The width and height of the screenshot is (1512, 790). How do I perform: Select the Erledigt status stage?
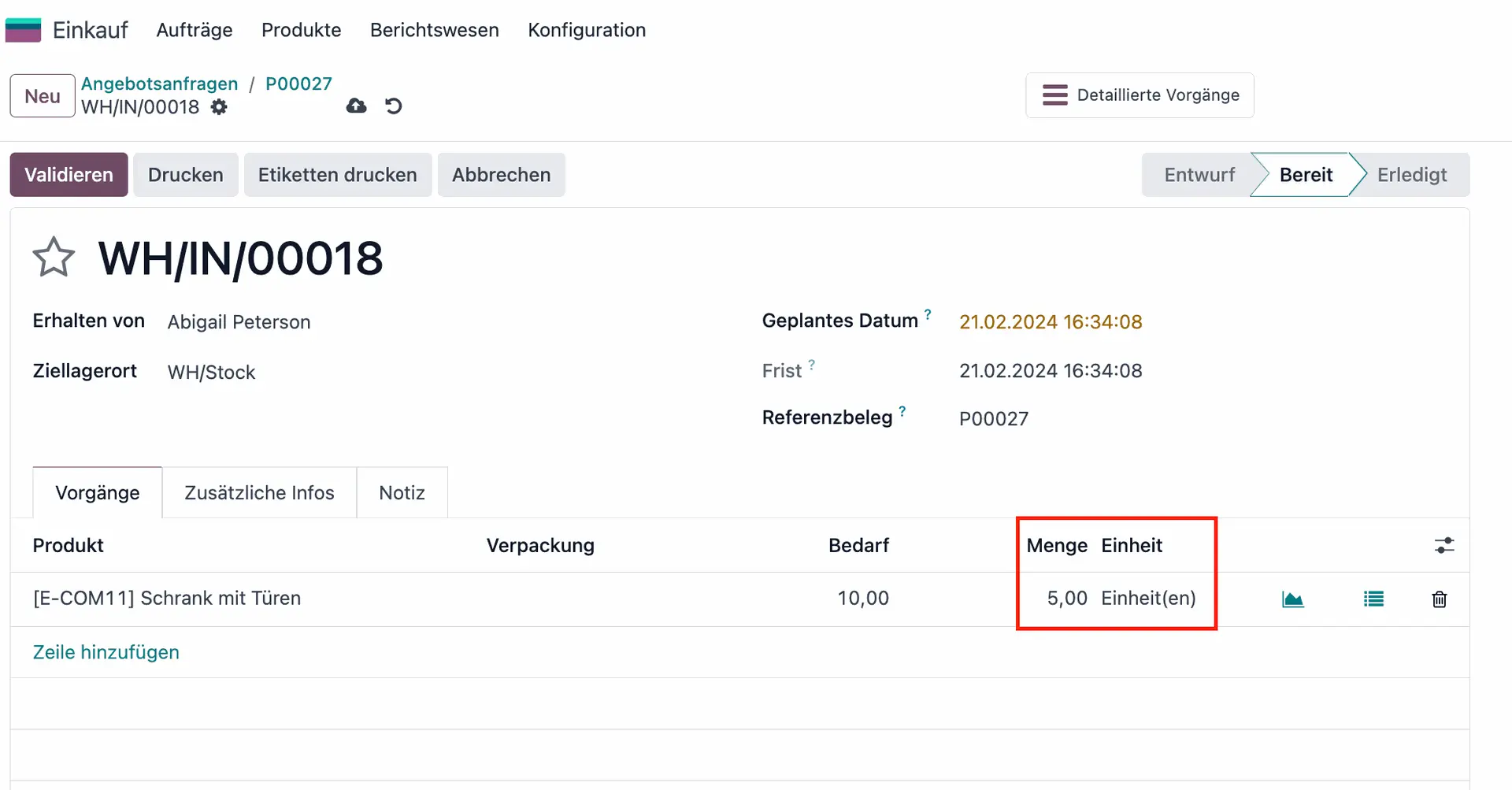pyautogui.click(x=1411, y=175)
